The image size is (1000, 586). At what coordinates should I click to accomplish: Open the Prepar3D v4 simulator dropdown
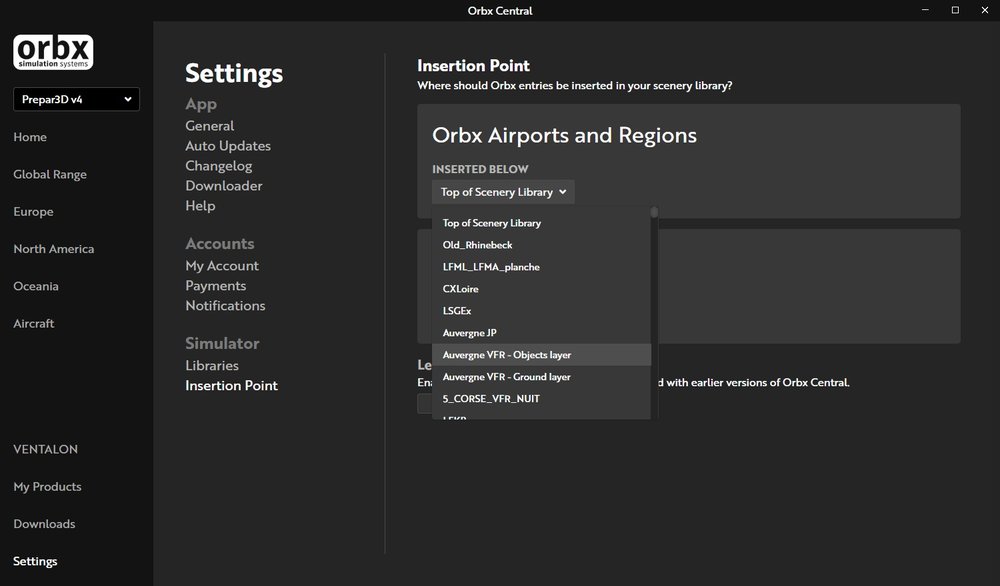[77, 99]
